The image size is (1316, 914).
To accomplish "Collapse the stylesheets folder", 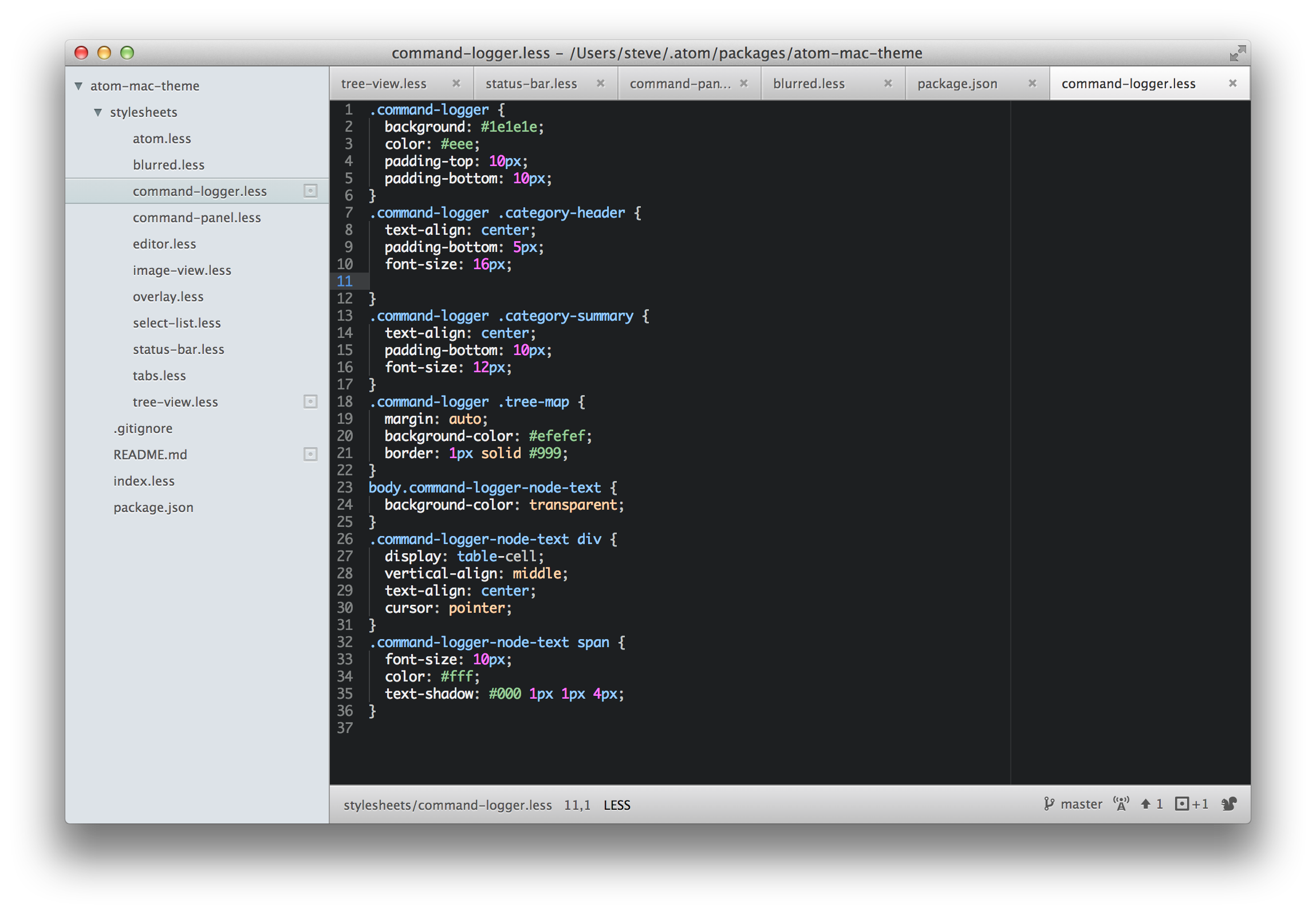I will point(98,112).
